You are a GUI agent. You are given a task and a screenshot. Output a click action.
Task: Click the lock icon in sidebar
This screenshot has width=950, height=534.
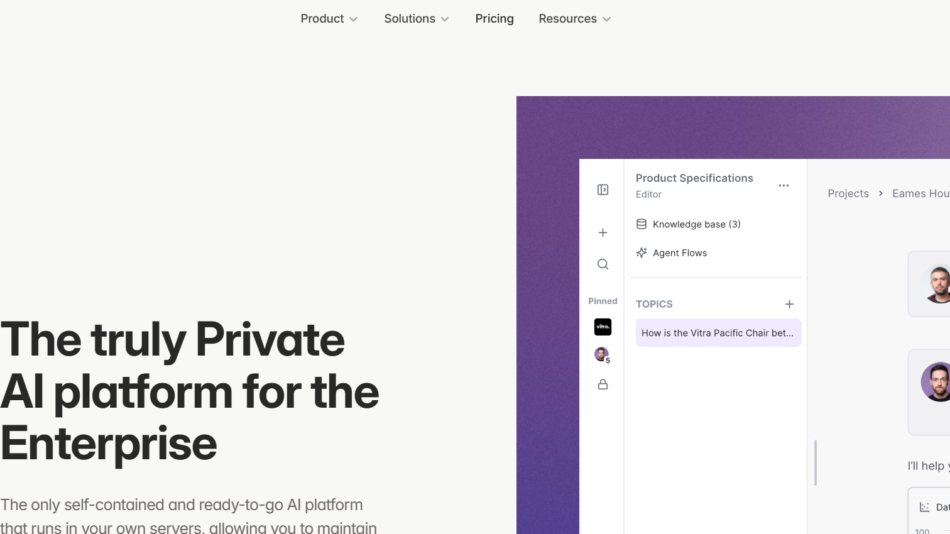603,384
